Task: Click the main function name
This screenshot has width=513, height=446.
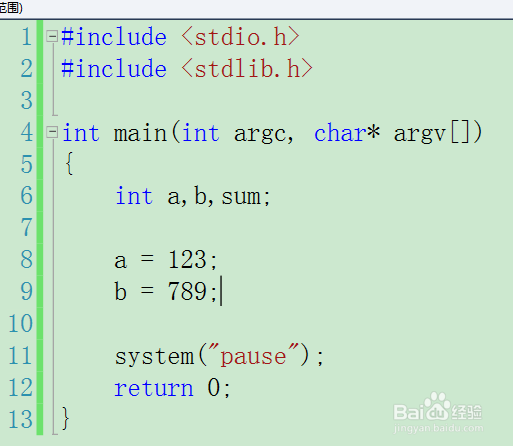Action: click(x=140, y=133)
